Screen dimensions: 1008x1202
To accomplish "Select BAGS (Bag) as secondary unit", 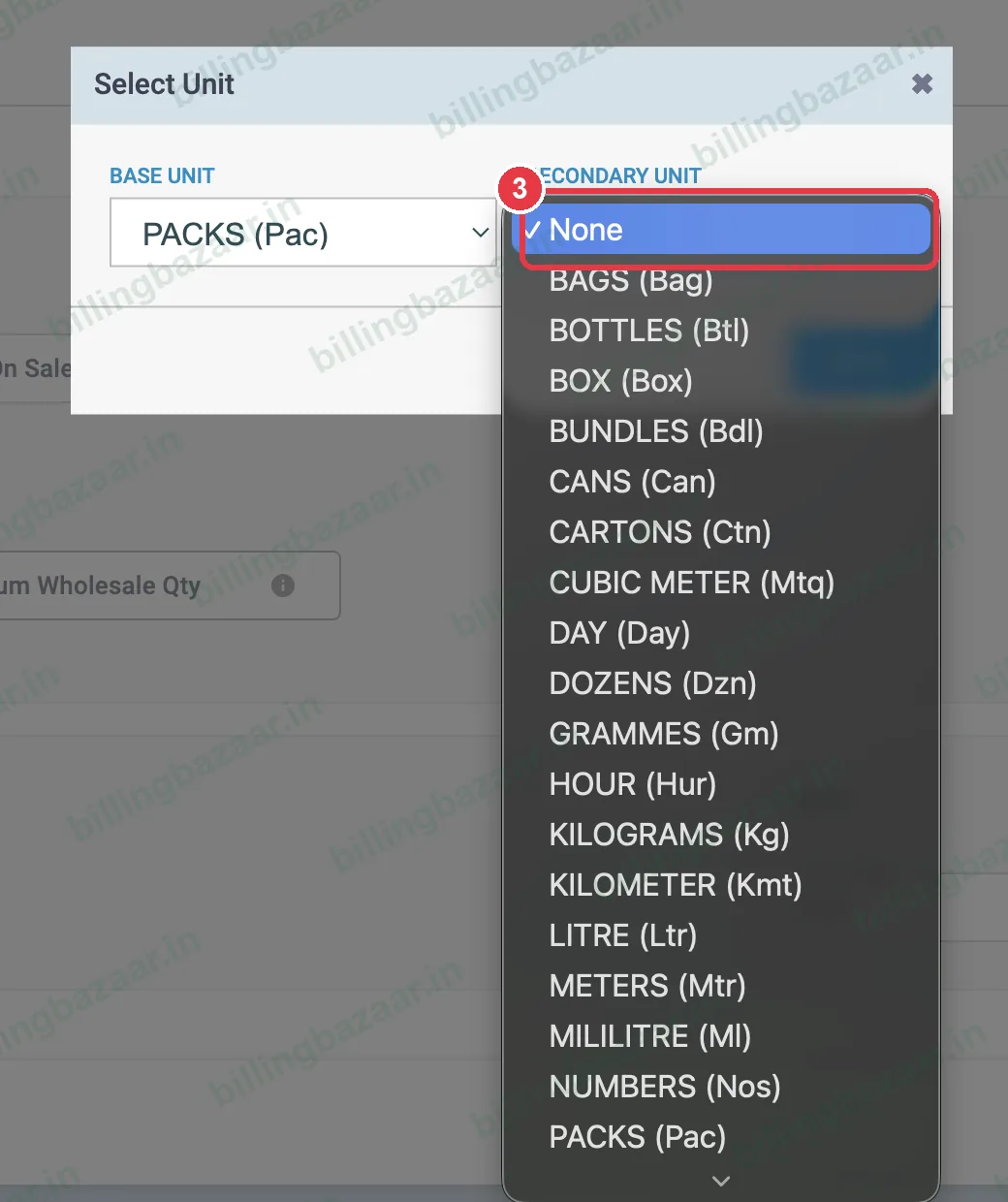I will point(721,280).
